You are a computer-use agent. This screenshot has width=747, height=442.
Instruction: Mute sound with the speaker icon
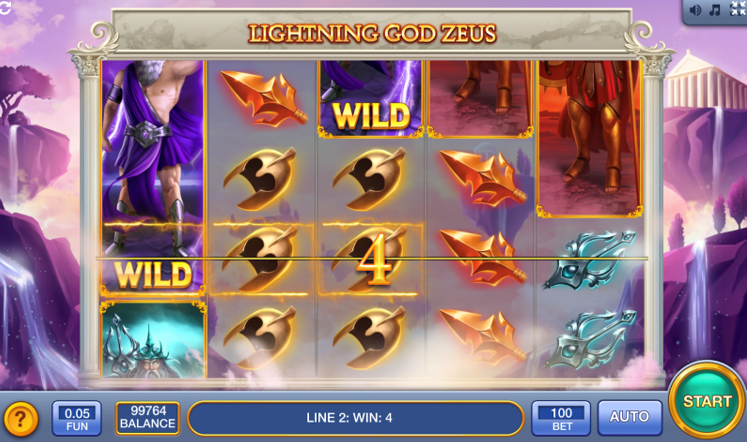(695, 10)
